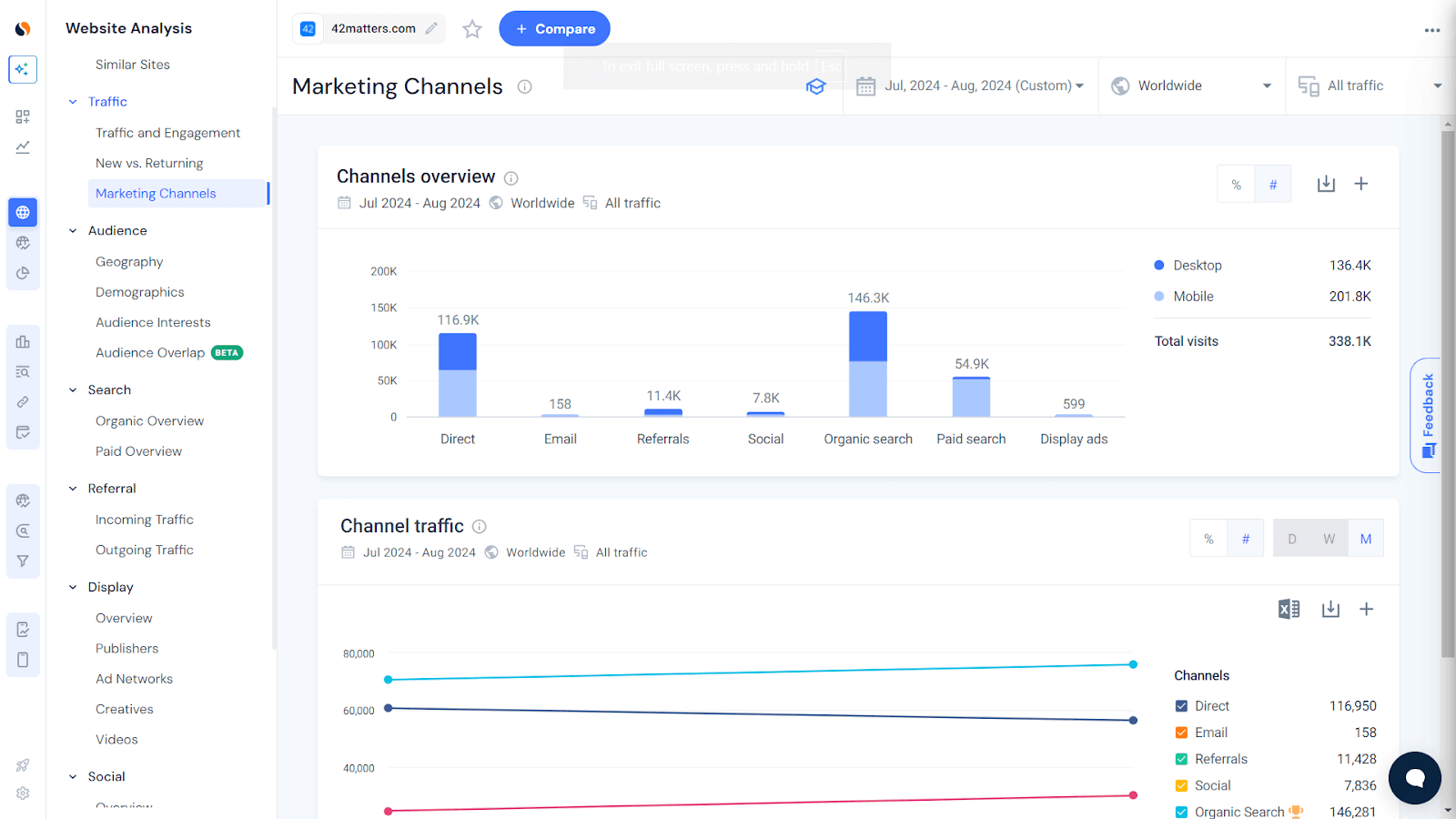The image size is (1456, 819).
Task: Switch Channels overview to percentage view
Action: (x=1236, y=185)
